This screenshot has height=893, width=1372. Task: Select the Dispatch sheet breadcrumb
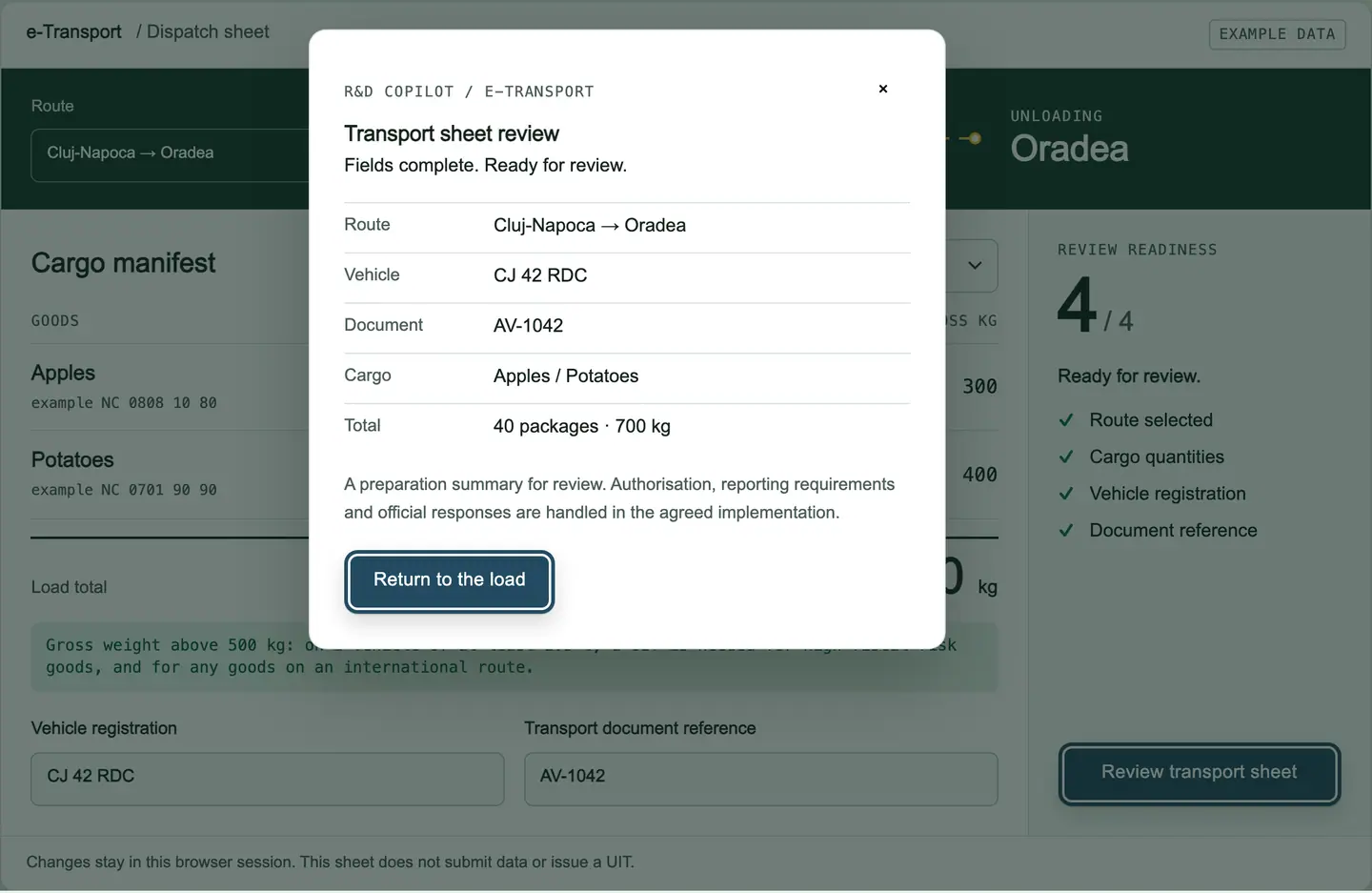[208, 31]
